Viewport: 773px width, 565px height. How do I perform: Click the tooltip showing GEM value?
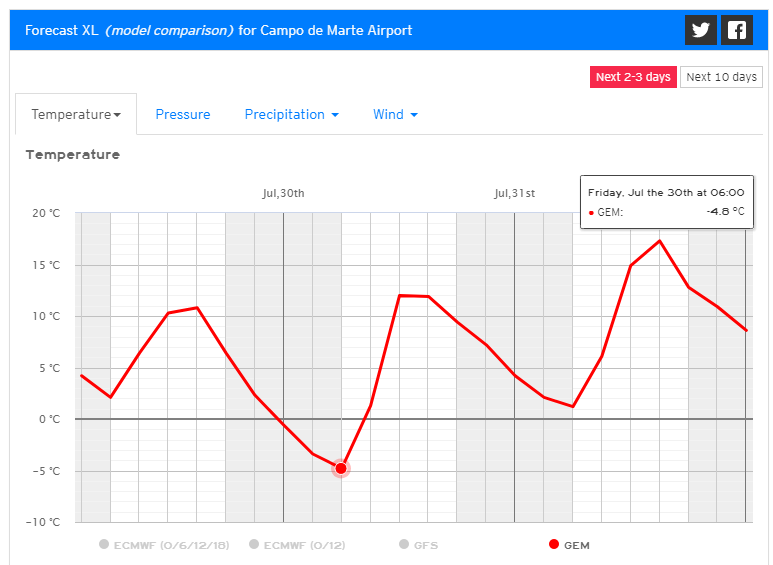665,202
